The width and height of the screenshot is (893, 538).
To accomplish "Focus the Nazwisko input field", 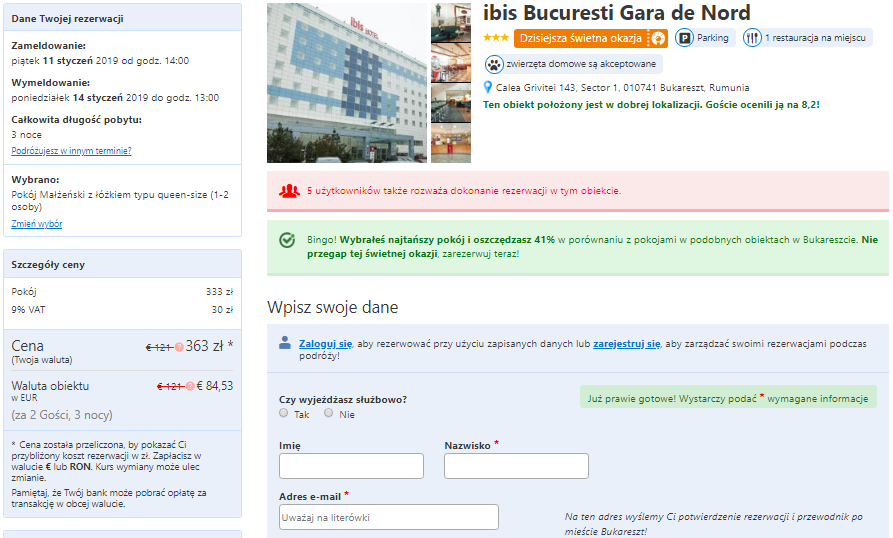I will pos(517,466).
